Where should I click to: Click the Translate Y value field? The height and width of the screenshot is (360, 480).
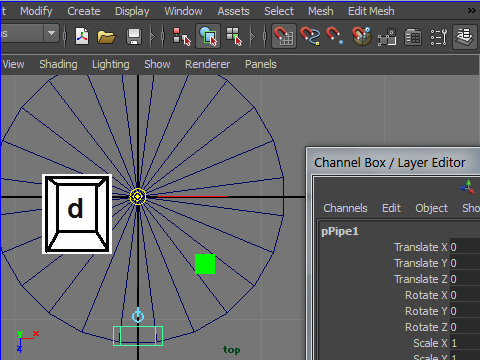pos(465,263)
